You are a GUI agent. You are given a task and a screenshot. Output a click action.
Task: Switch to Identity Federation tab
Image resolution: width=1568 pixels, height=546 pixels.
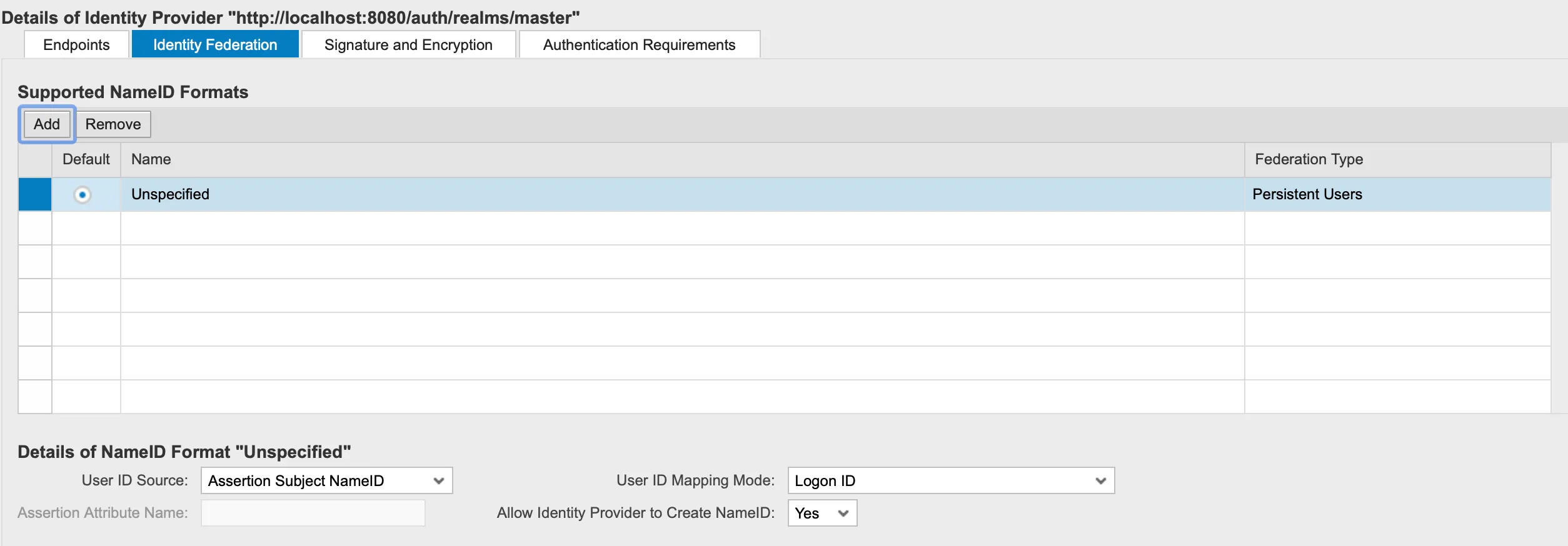(214, 45)
